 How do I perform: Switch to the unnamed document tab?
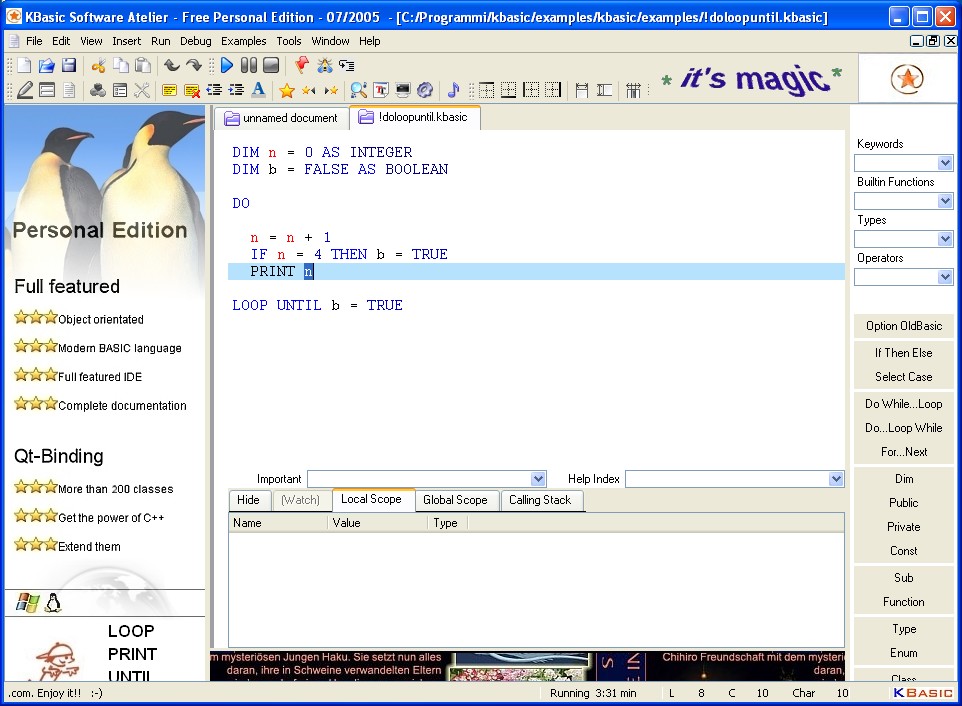[282, 118]
